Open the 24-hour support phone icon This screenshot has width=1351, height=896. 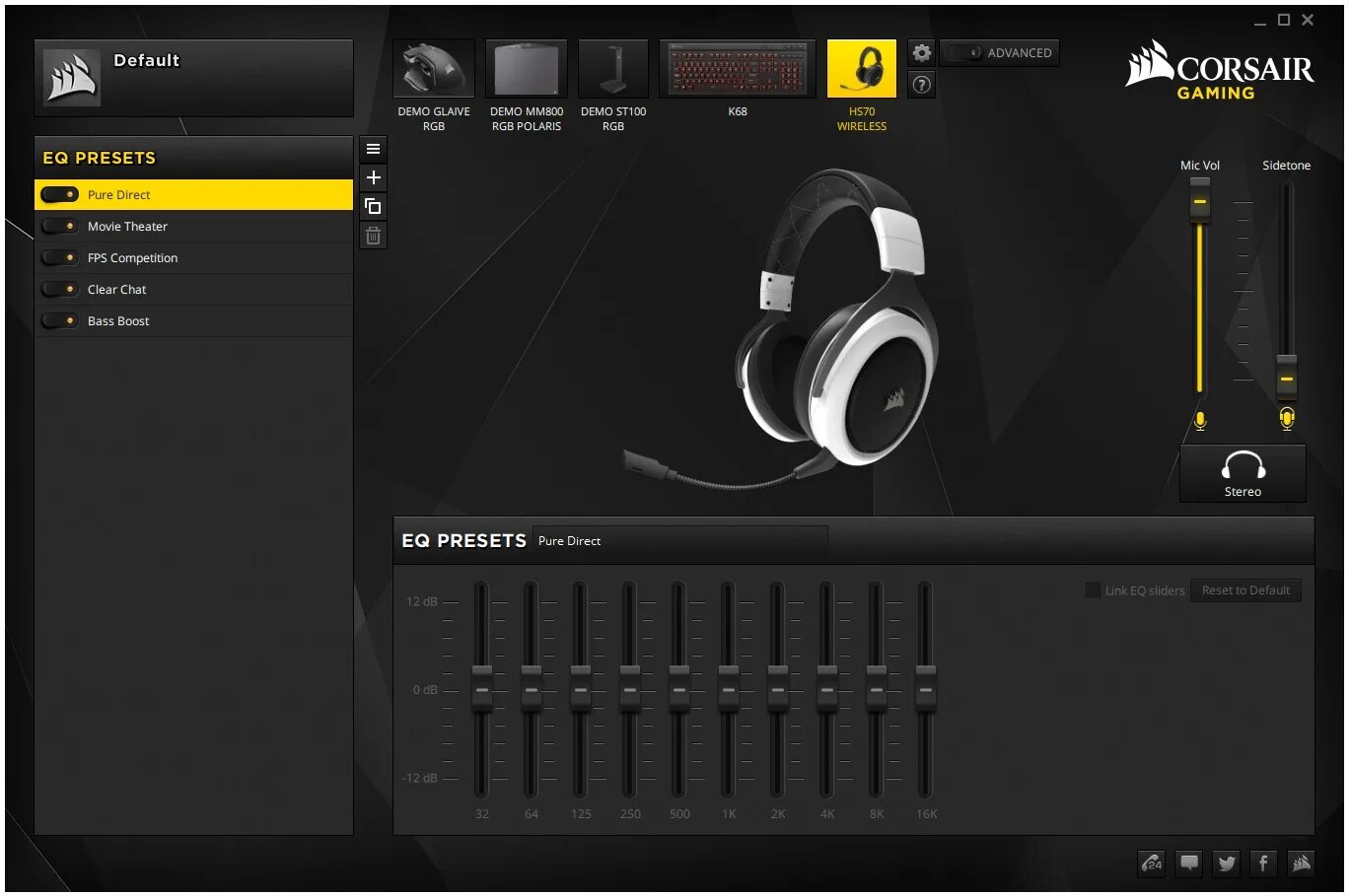(1152, 863)
